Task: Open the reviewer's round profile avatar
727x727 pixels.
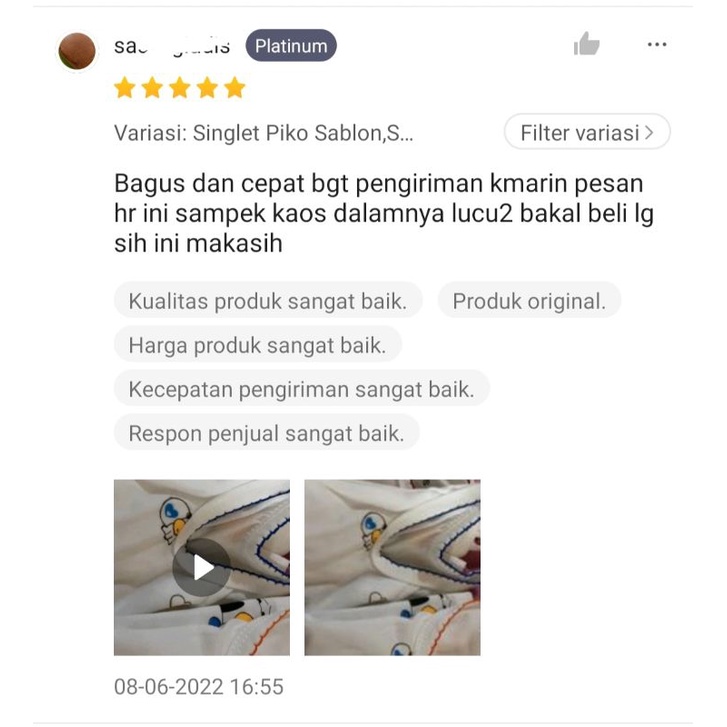Action: pos(77,51)
